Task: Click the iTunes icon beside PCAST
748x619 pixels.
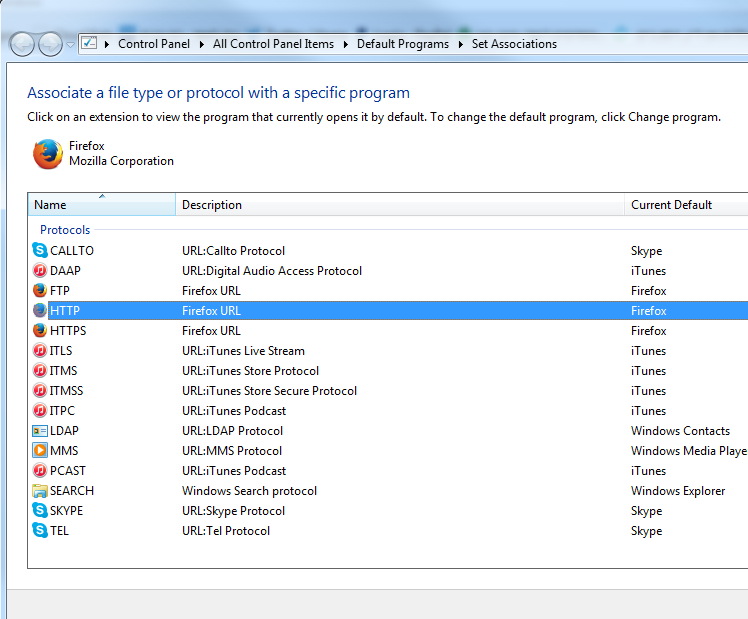Action: (40, 471)
